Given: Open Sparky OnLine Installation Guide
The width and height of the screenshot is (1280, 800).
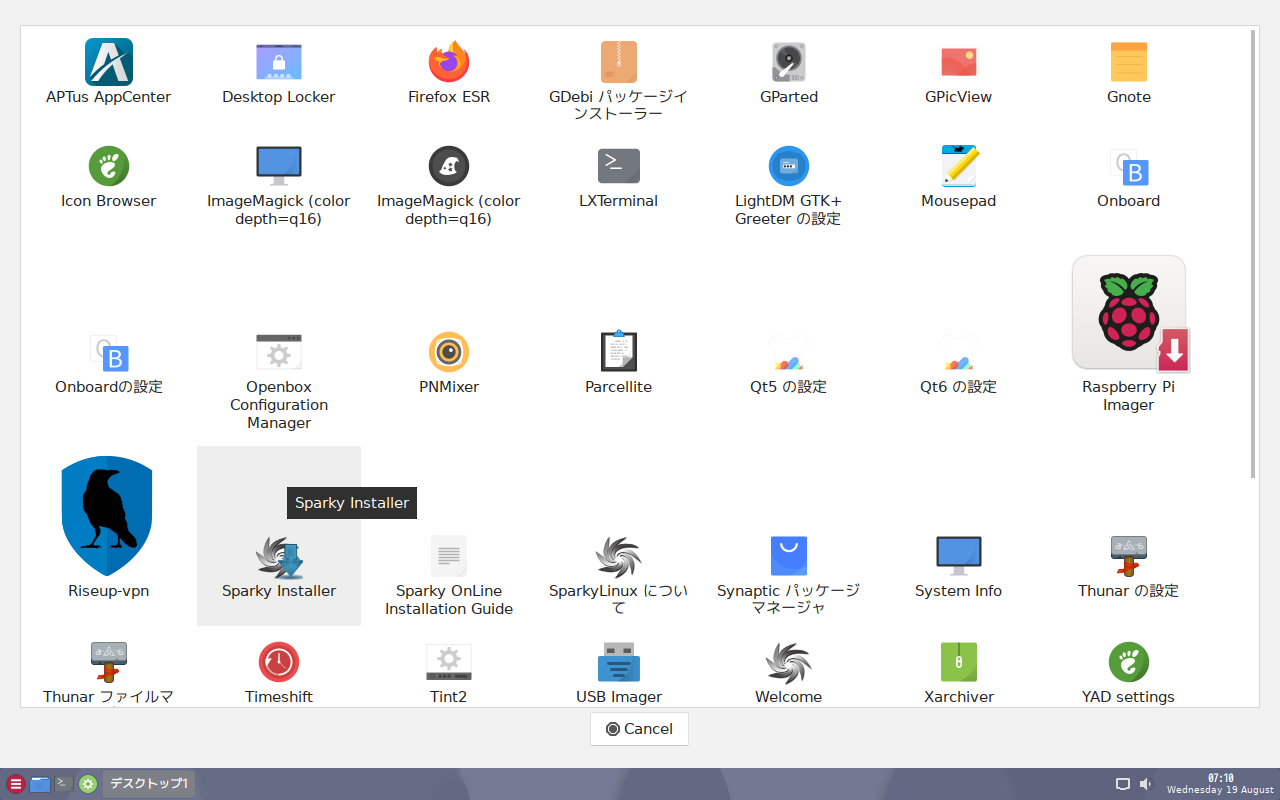Looking at the screenshot, I should point(449,575).
